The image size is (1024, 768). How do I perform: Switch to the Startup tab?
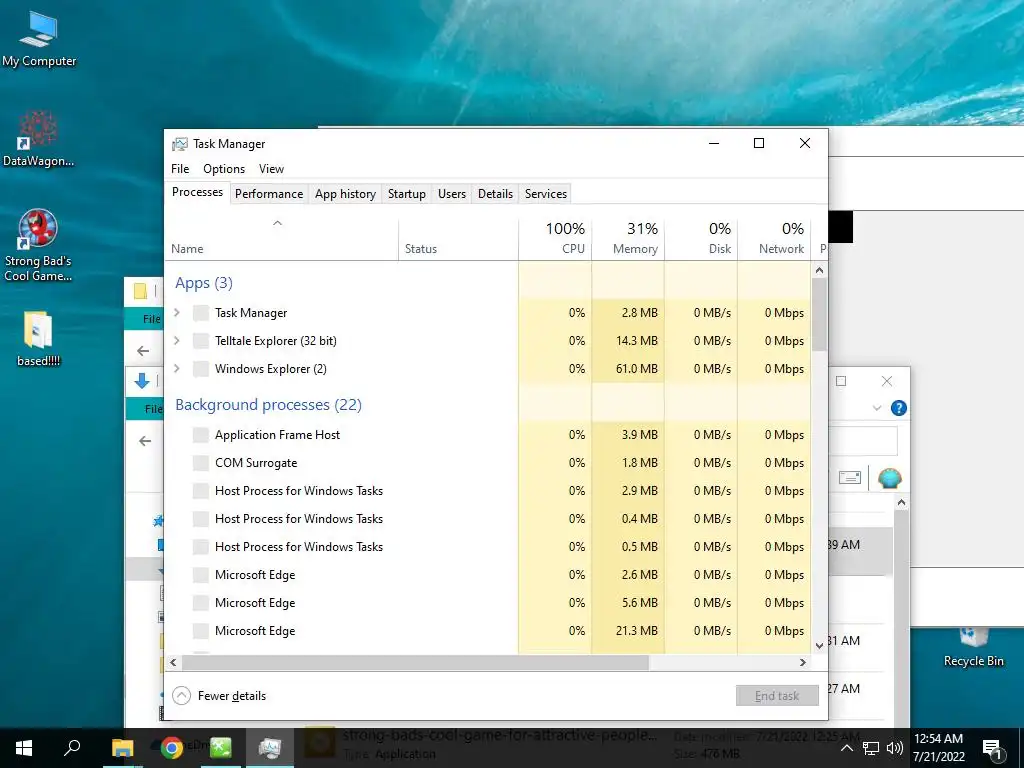click(x=406, y=194)
